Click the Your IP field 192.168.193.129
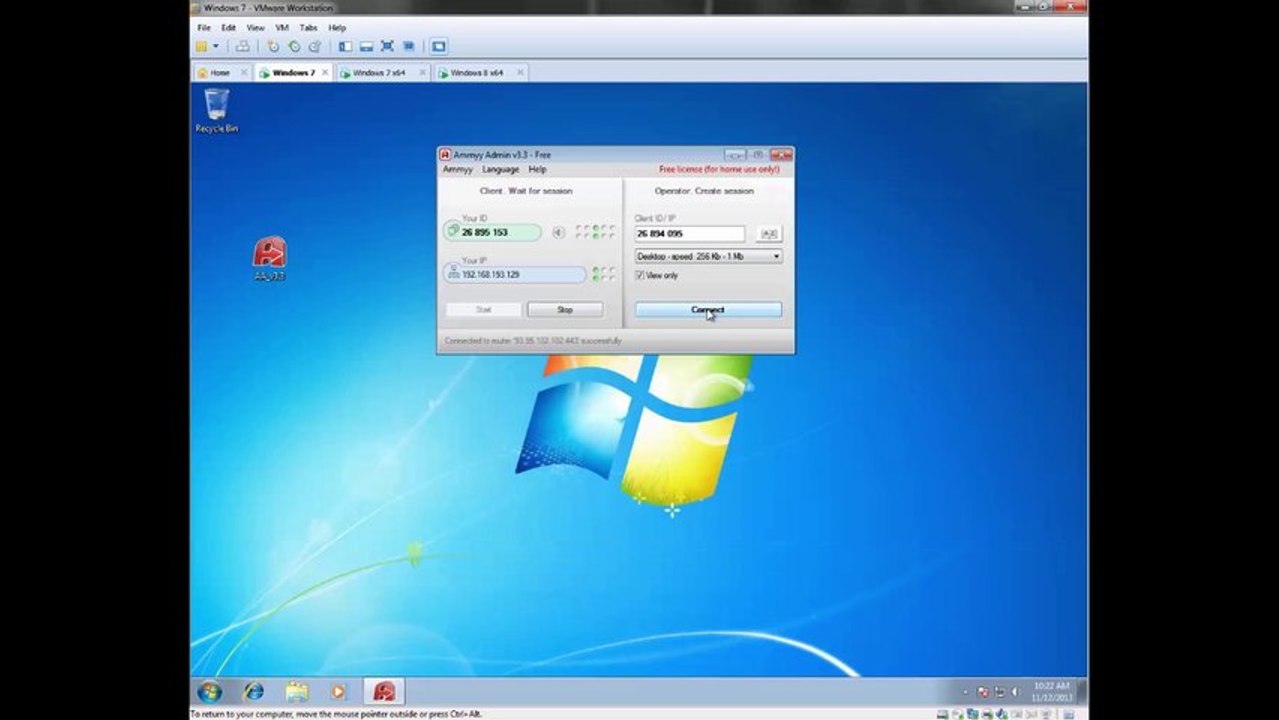1279x720 pixels. coord(515,274)
